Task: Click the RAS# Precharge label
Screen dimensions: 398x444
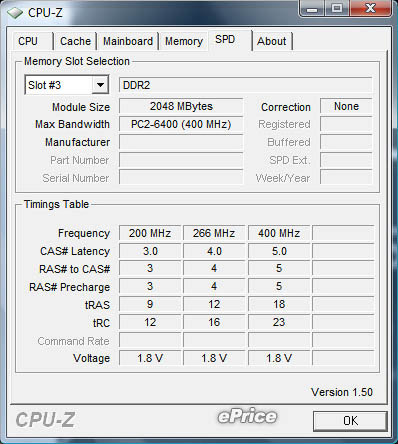Action: (69, 287)
